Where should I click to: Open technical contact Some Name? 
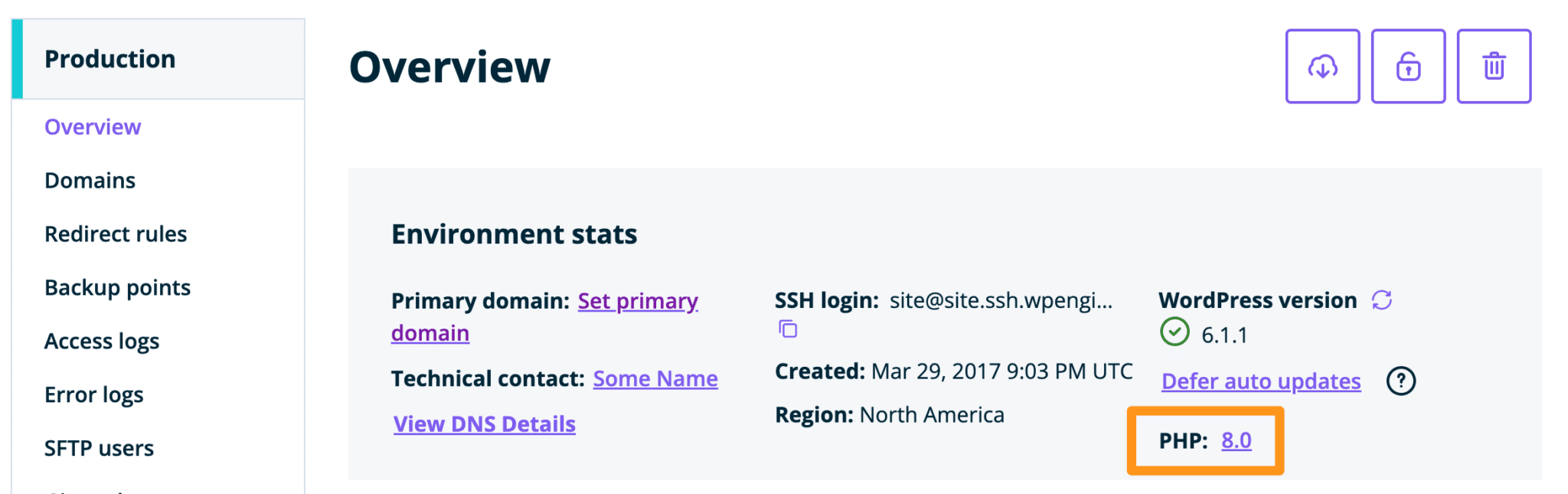(655, 378)
